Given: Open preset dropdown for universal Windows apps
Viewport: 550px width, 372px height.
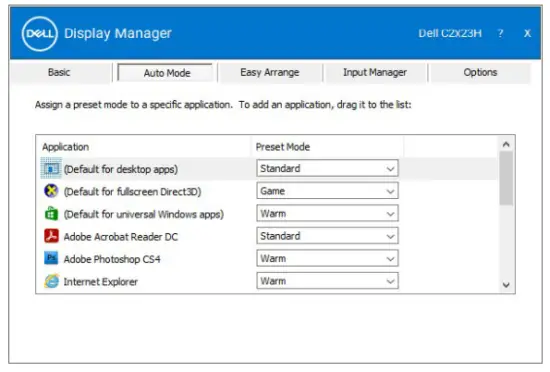Looking at the screenshot, I should click(327, 214).
